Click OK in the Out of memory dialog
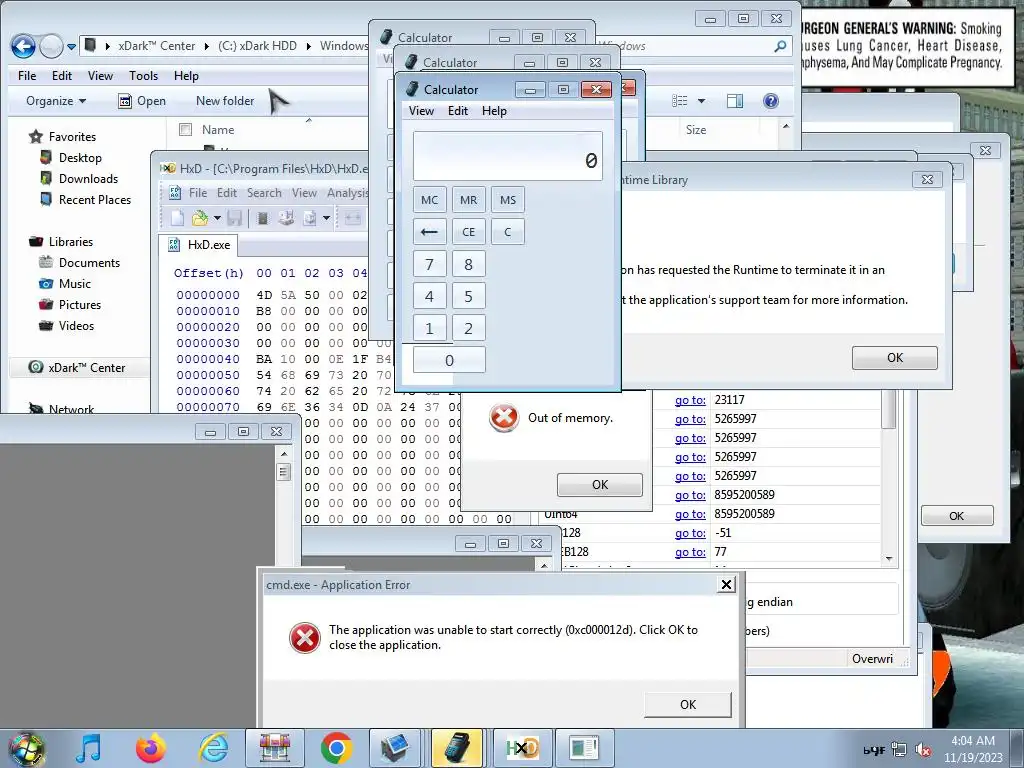The width and height of the screenshot is (1024, 768). point(600,485)
